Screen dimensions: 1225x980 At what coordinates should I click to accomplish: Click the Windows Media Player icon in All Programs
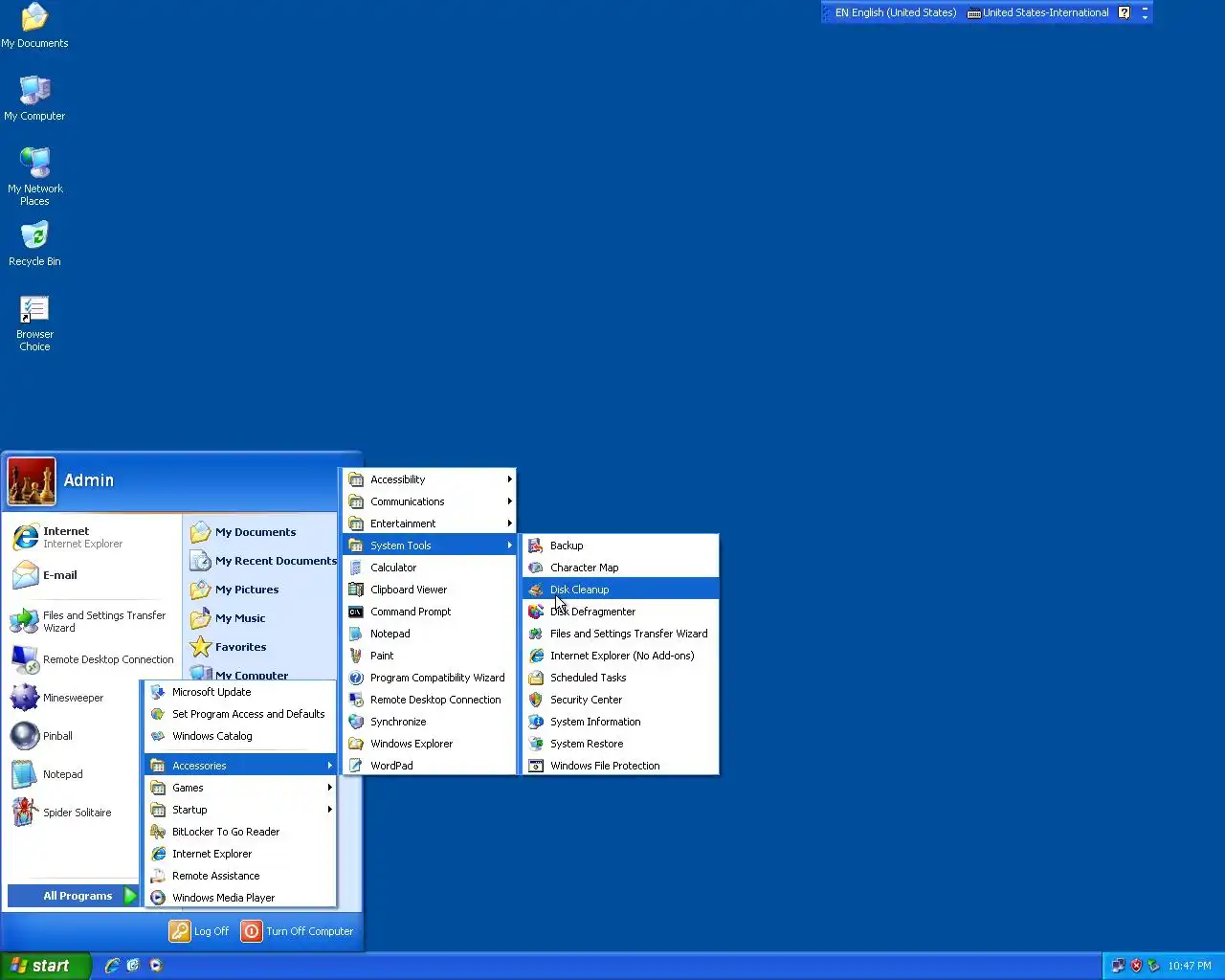pos(158,898)
